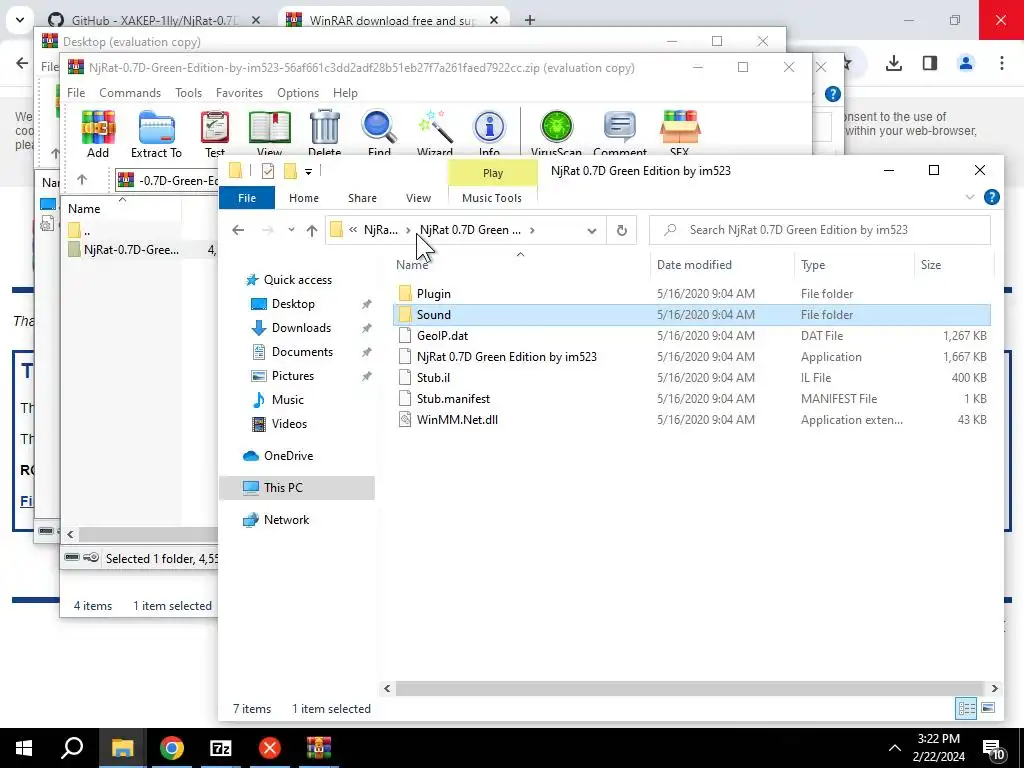
Task: Open Downloads in the navigation pane
Action: (301, 328)
